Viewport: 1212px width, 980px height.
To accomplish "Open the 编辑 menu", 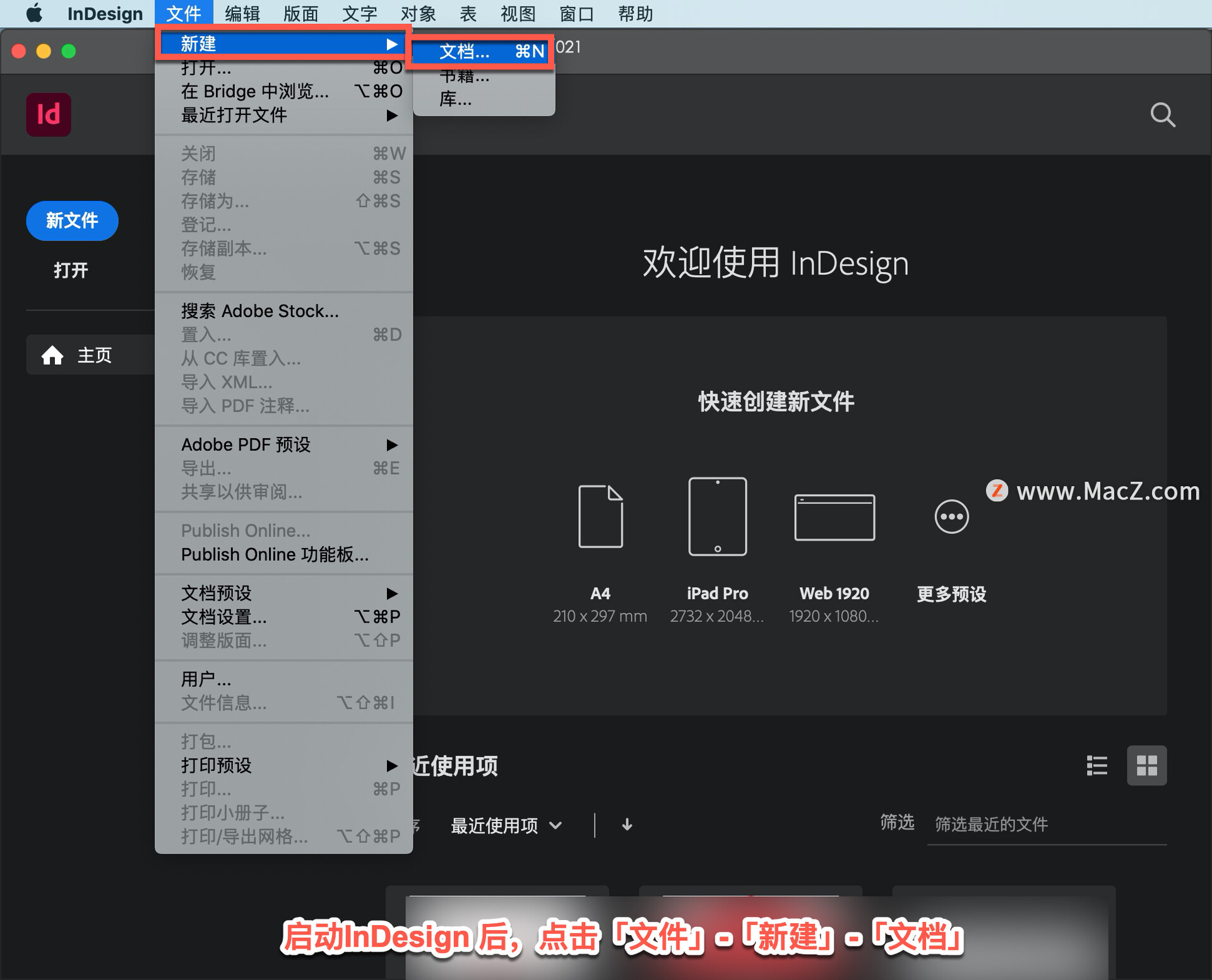I will [x=242, y=13].
